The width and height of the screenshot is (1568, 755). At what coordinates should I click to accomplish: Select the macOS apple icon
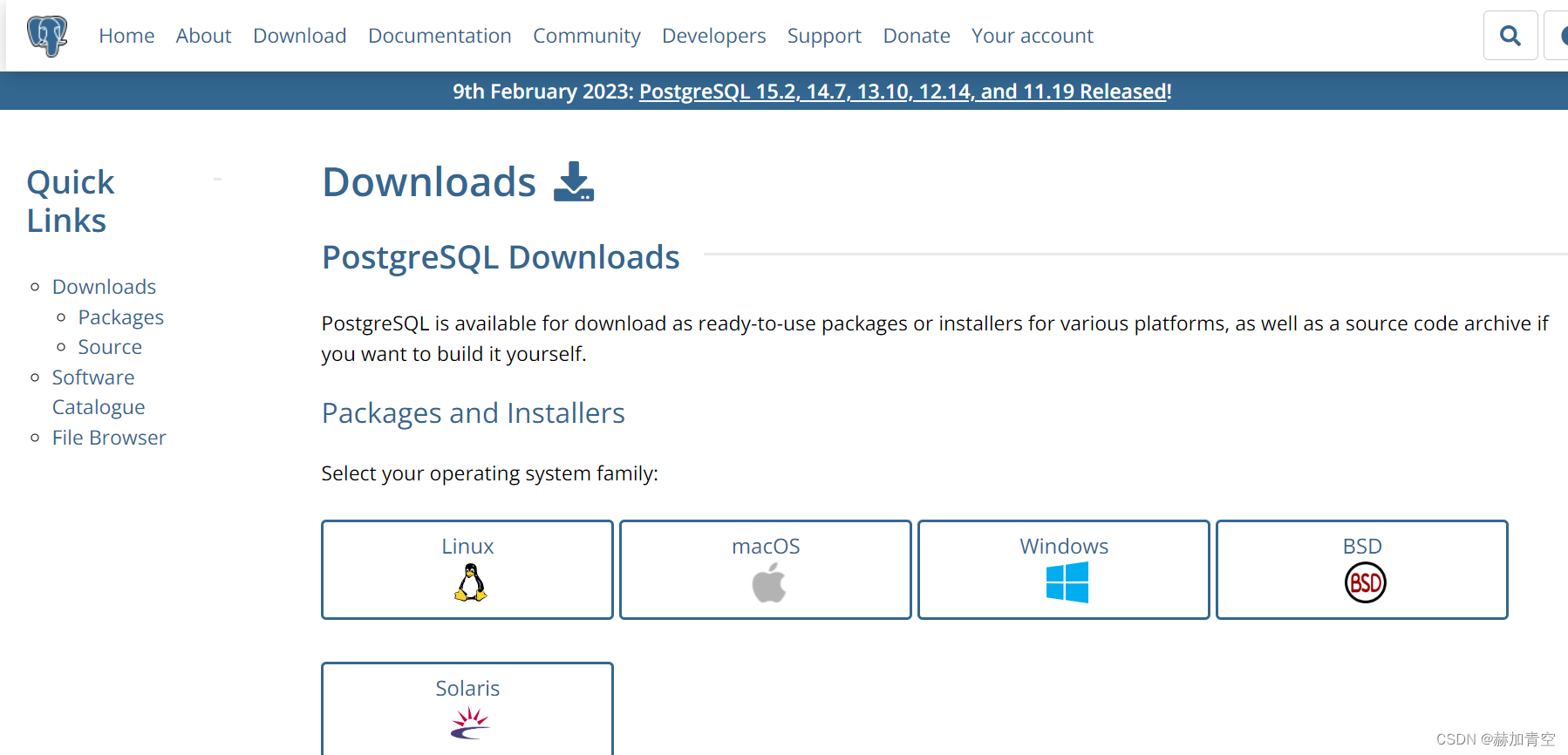pyautogui.click(x=768, y=582)
